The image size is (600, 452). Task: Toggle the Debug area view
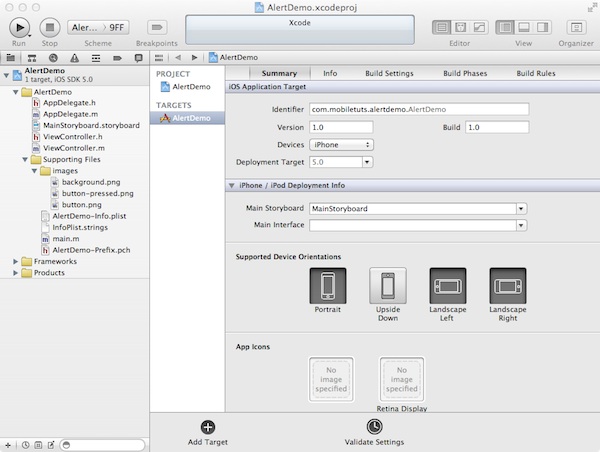523,28
